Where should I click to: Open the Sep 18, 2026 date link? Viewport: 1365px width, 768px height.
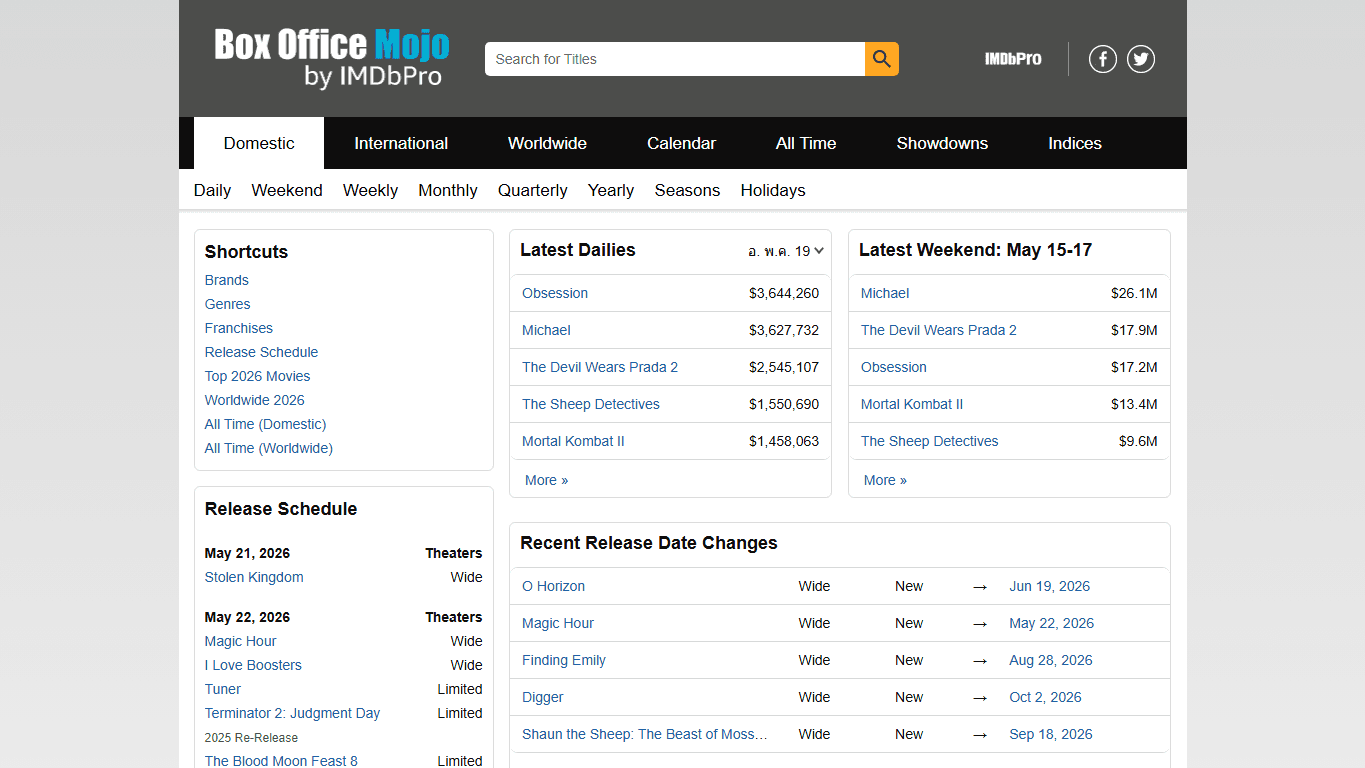(x=1051, y=734)
